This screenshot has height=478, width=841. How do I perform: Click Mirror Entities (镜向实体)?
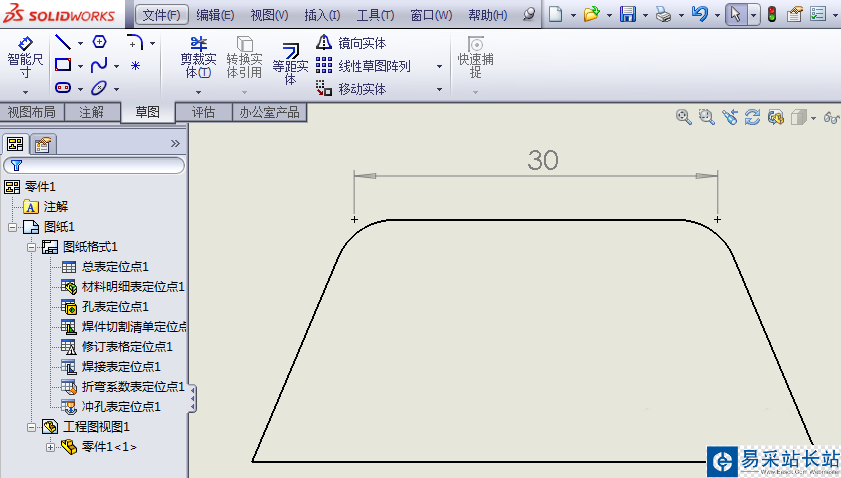351,42
